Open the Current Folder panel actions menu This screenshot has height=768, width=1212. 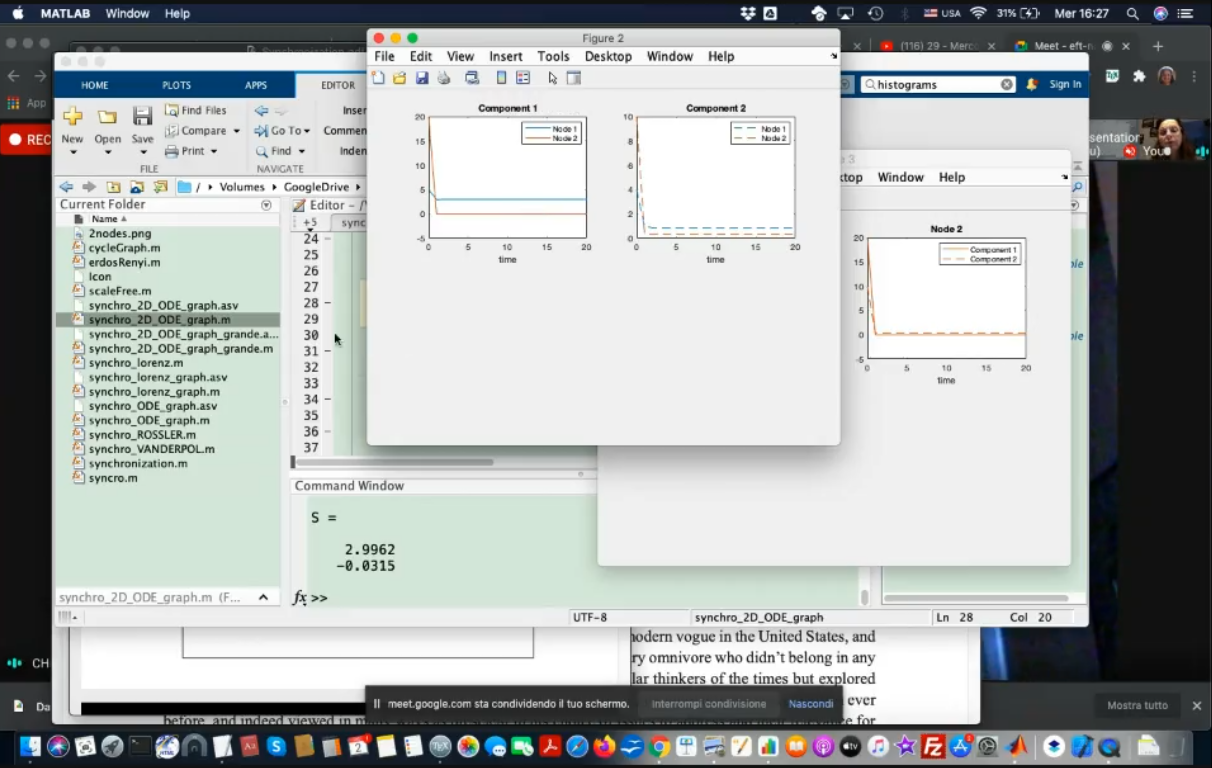click(x=266, y=205)
